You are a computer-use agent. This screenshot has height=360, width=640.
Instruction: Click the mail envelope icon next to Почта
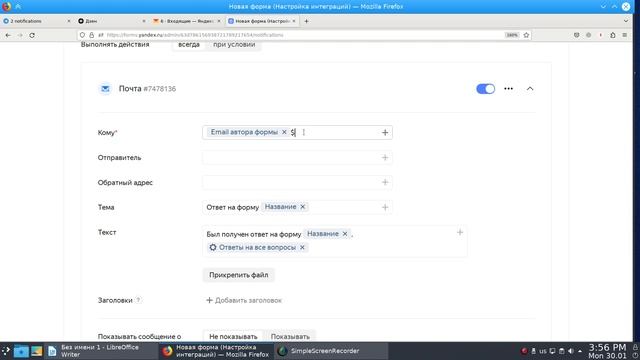click(105, 89)
